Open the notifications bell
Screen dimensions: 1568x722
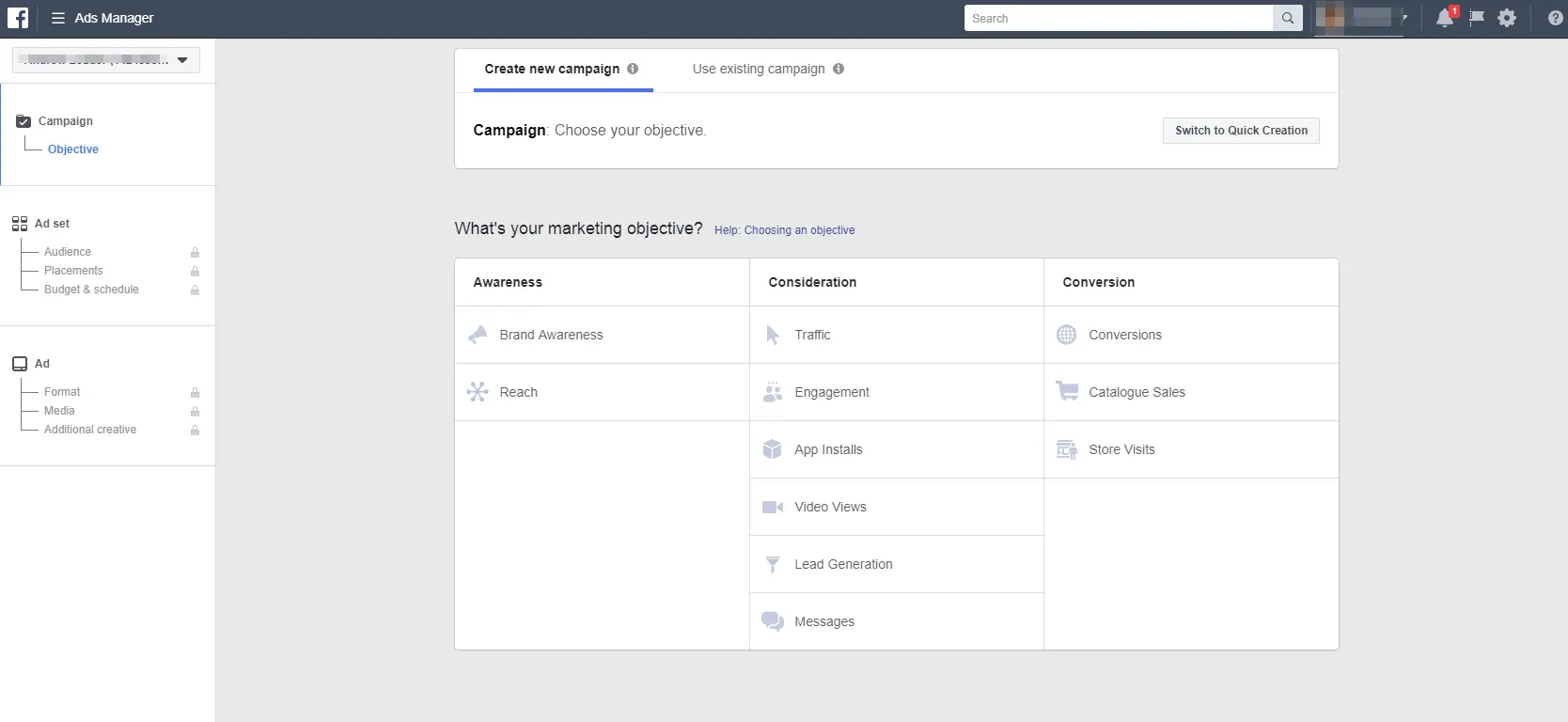click(1445, 18)
